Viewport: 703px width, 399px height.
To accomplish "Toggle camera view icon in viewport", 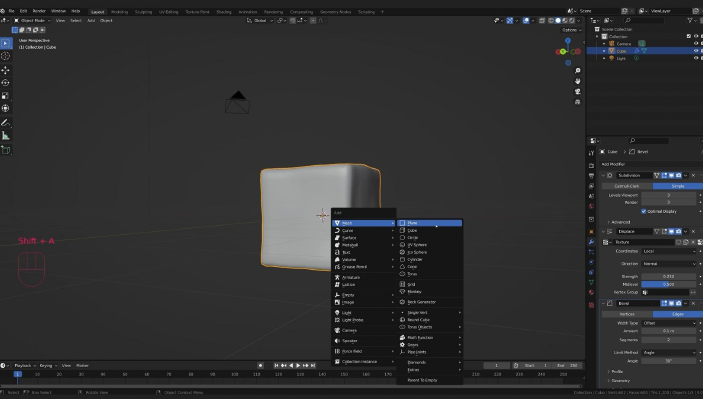I will pyautogui.click(x=577, y=91).
